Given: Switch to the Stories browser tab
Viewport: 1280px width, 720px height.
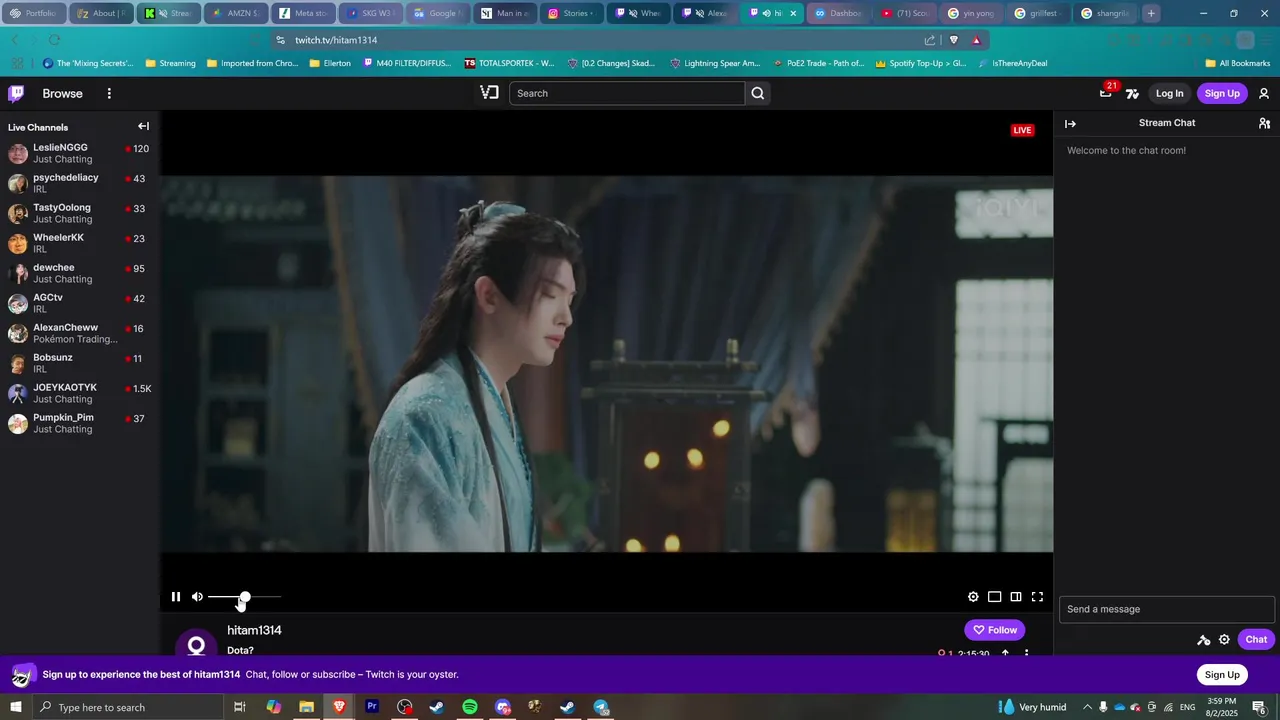Looking at the screenshot, I should pyautogui.click(x=570, y=13).
